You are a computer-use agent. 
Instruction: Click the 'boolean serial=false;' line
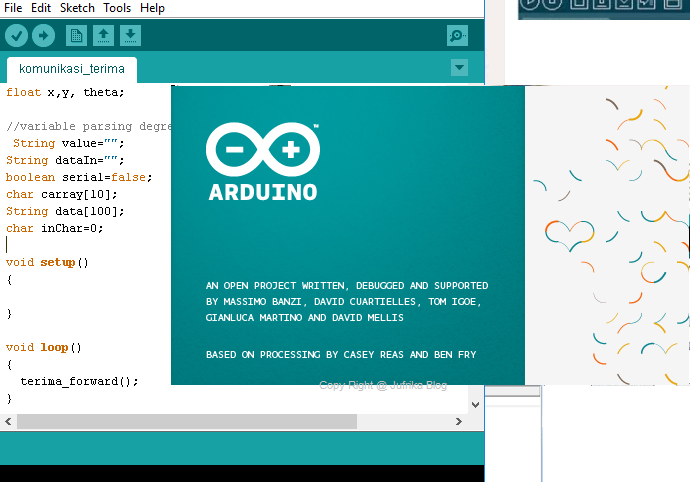pyautogui.click(x=79, y=177)
